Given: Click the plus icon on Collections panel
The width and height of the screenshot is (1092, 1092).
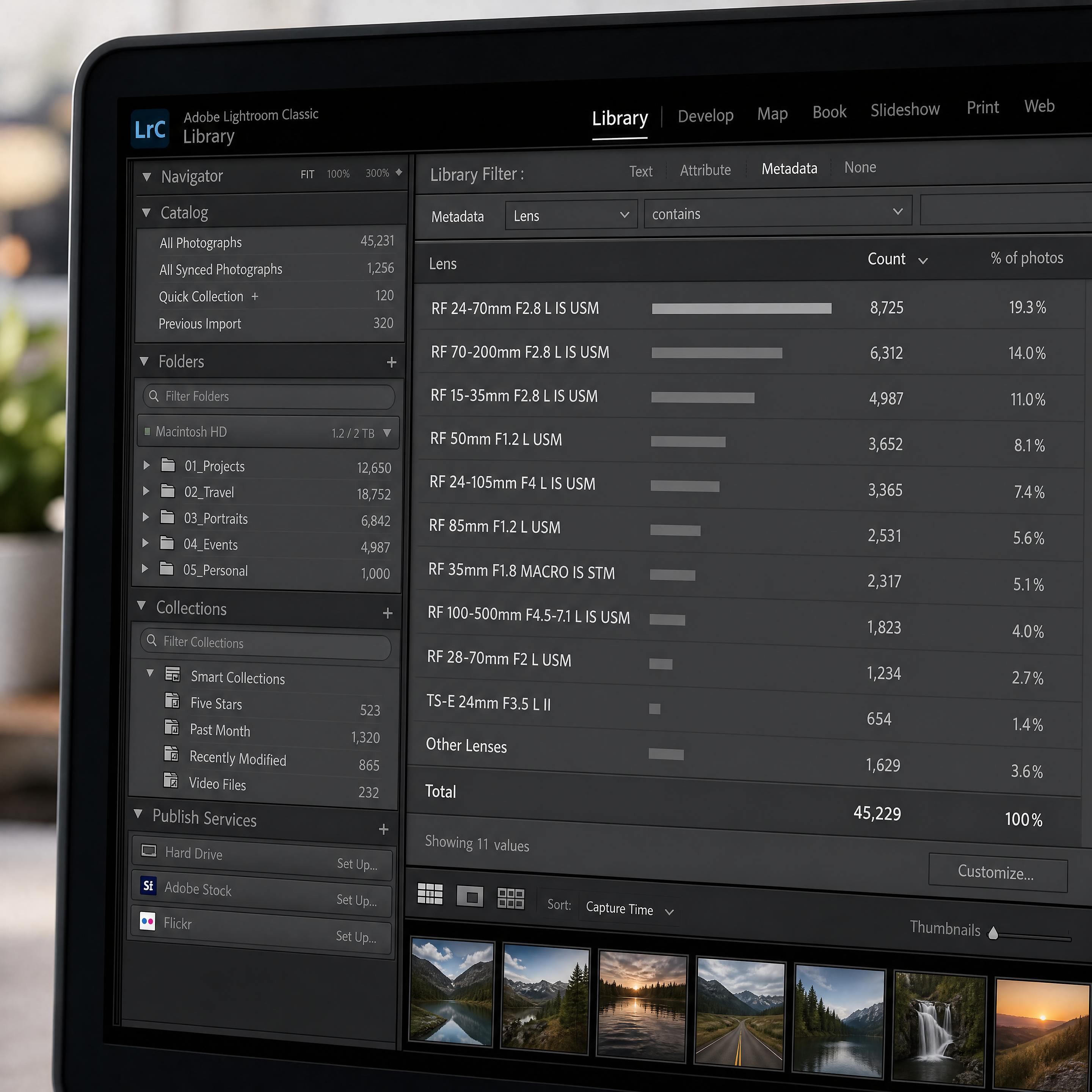Looking at the screenshot, I should [387, 613].
